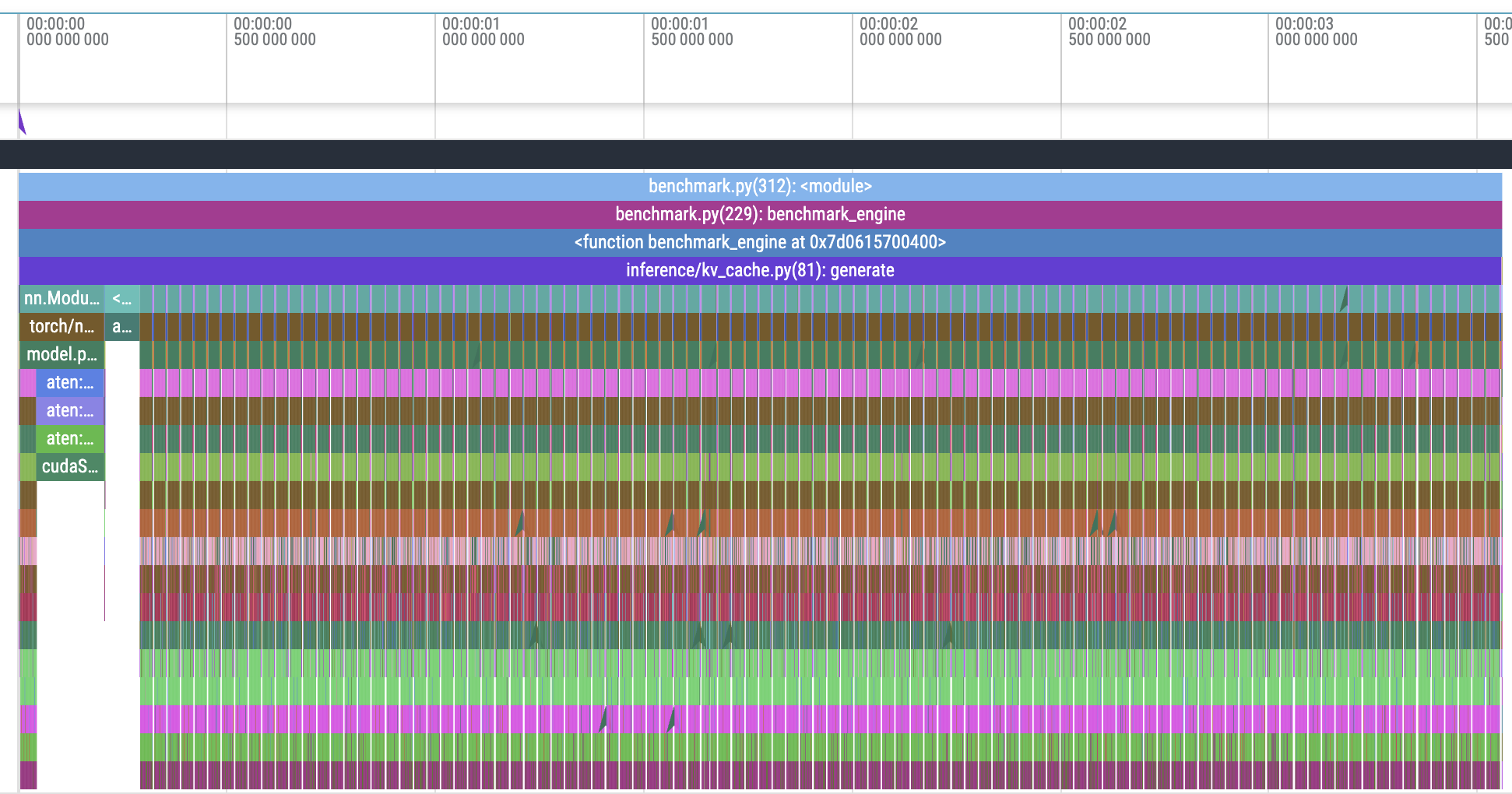Image resolution: width=1512 pixels, height=794 pixels.
Task: Select the benchmark.py(229): benchmark_engine slice
Action: coord(760,215)
